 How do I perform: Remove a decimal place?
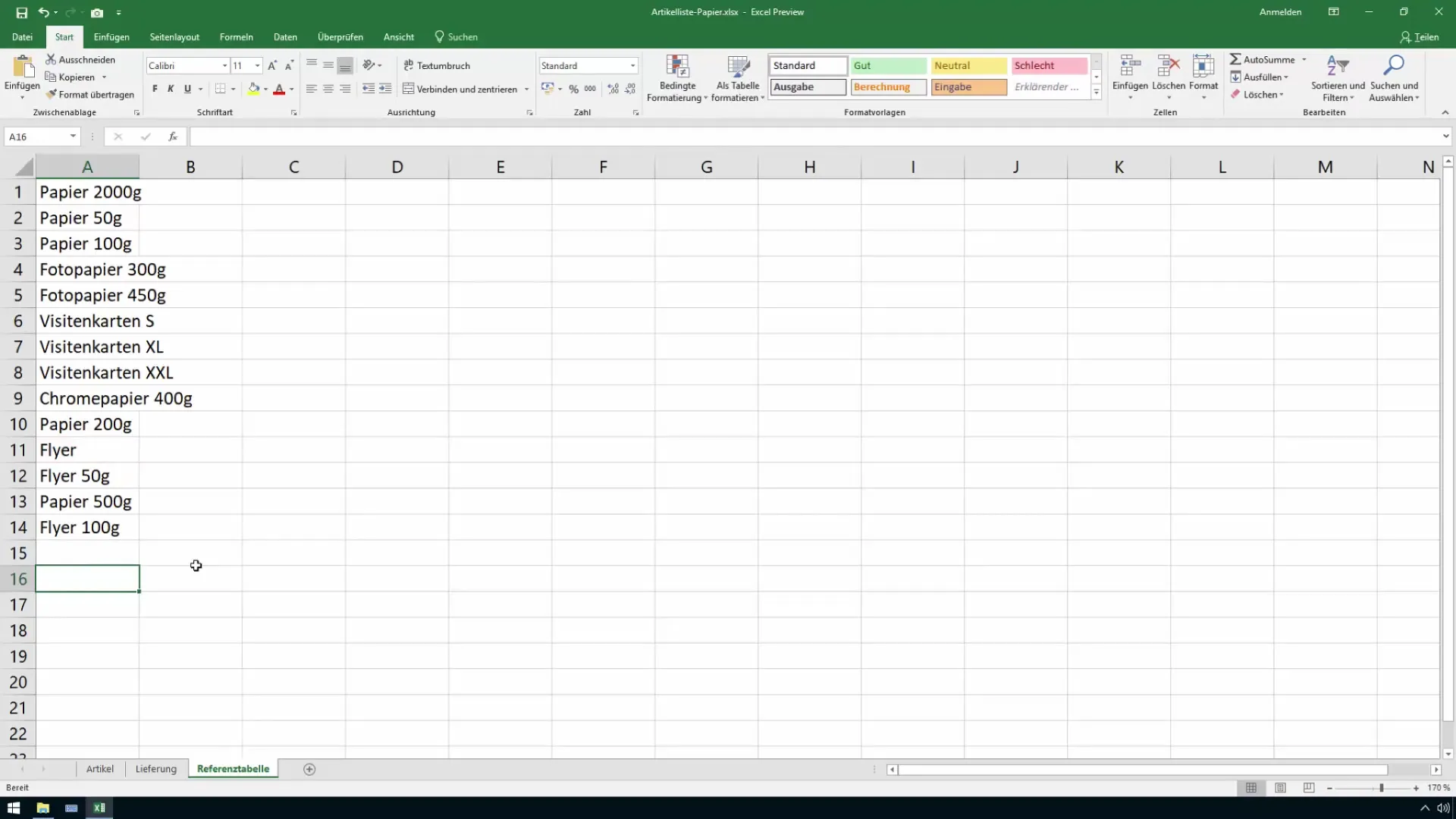pyautogui.click(x=630, y=89)
